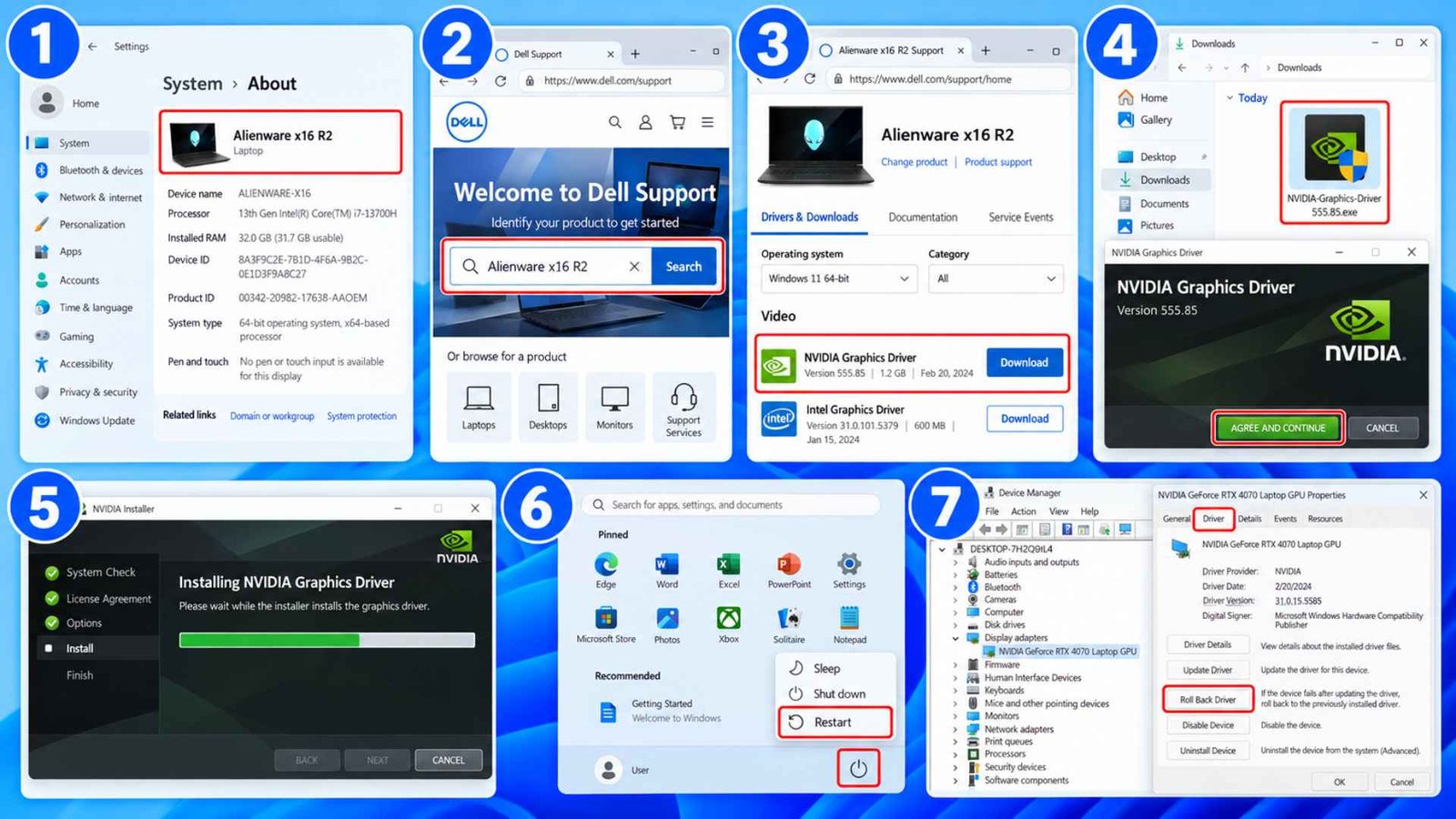Download the Intel Graphics Driver

click(1025, 419)
